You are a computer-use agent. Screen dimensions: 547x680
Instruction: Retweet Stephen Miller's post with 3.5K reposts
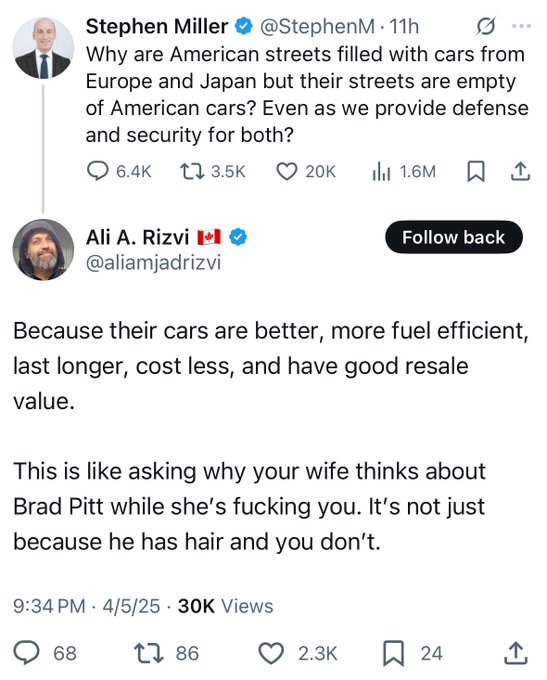[213, 171]
